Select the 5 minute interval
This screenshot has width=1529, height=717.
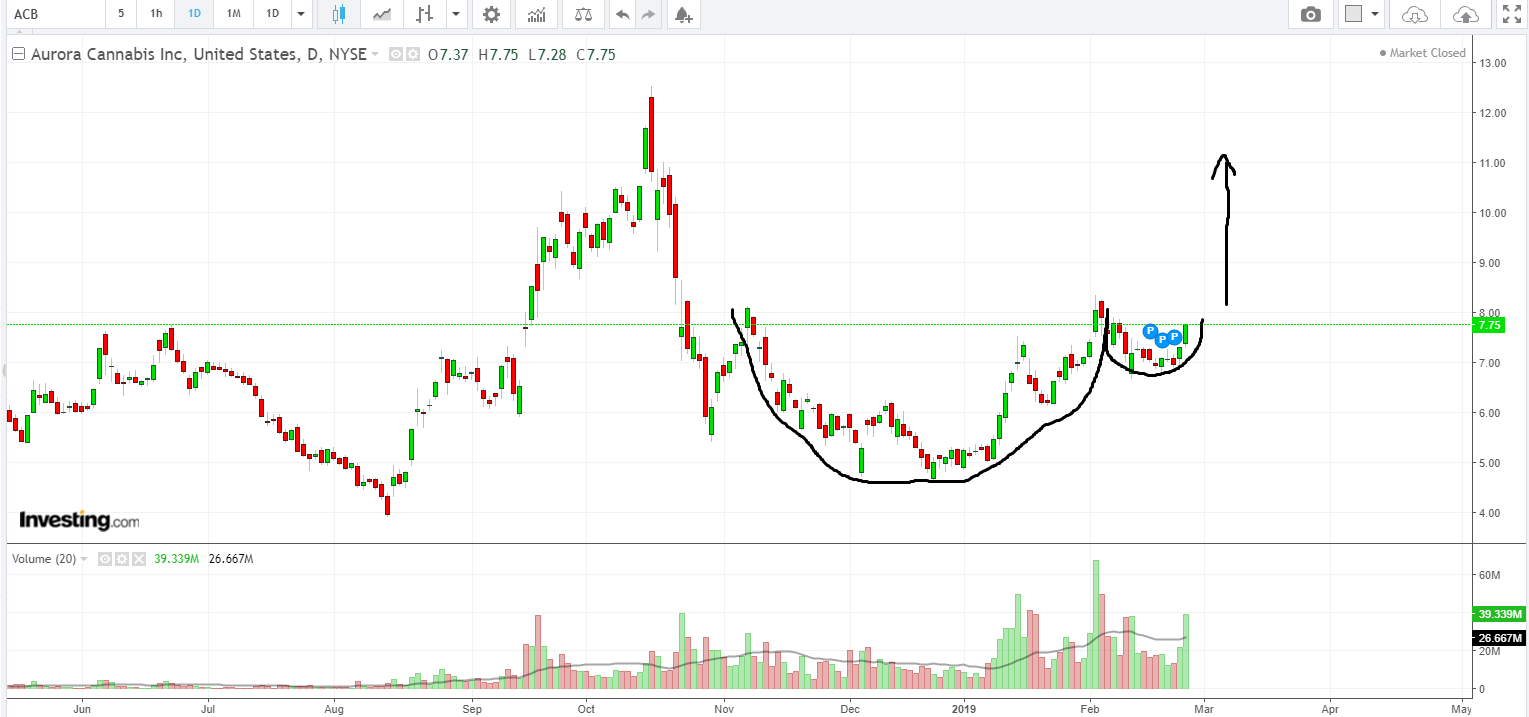(121, 14)
